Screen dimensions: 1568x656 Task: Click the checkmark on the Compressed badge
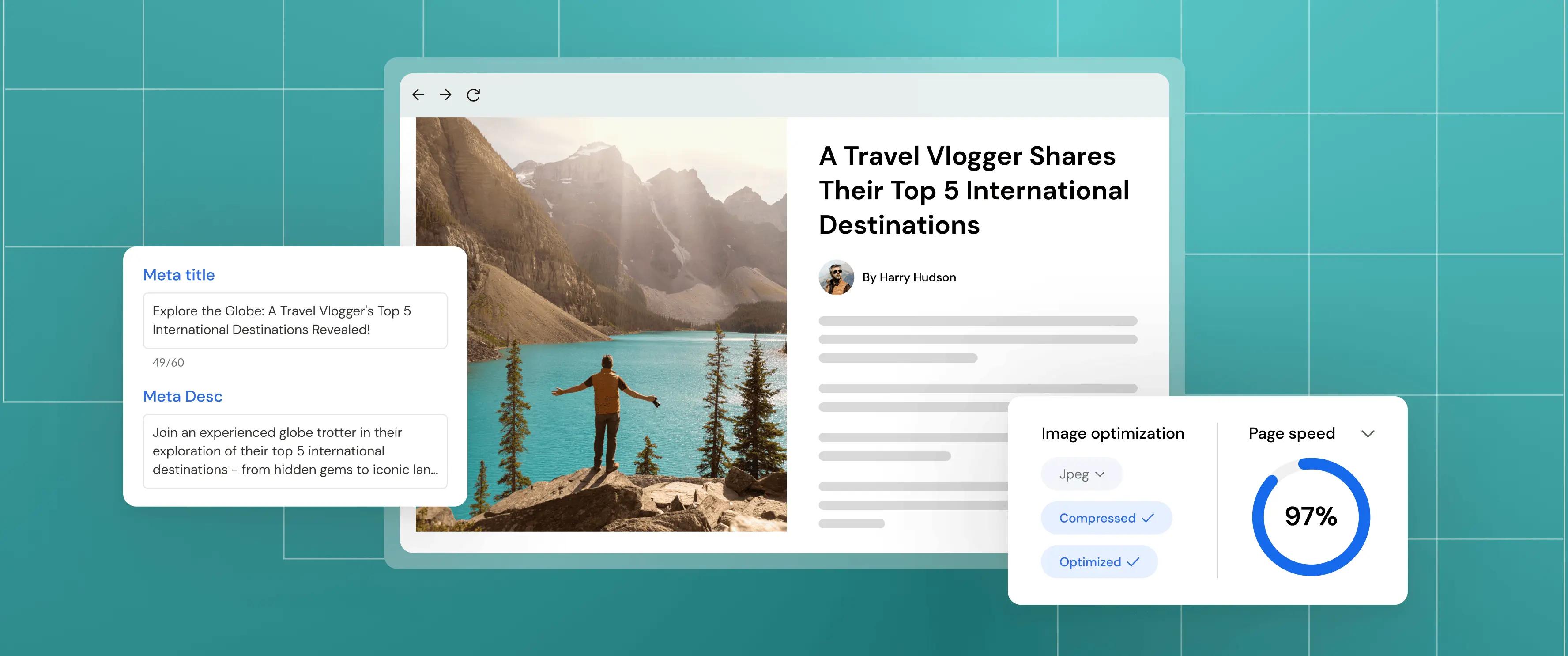(x=1147, y=518)
